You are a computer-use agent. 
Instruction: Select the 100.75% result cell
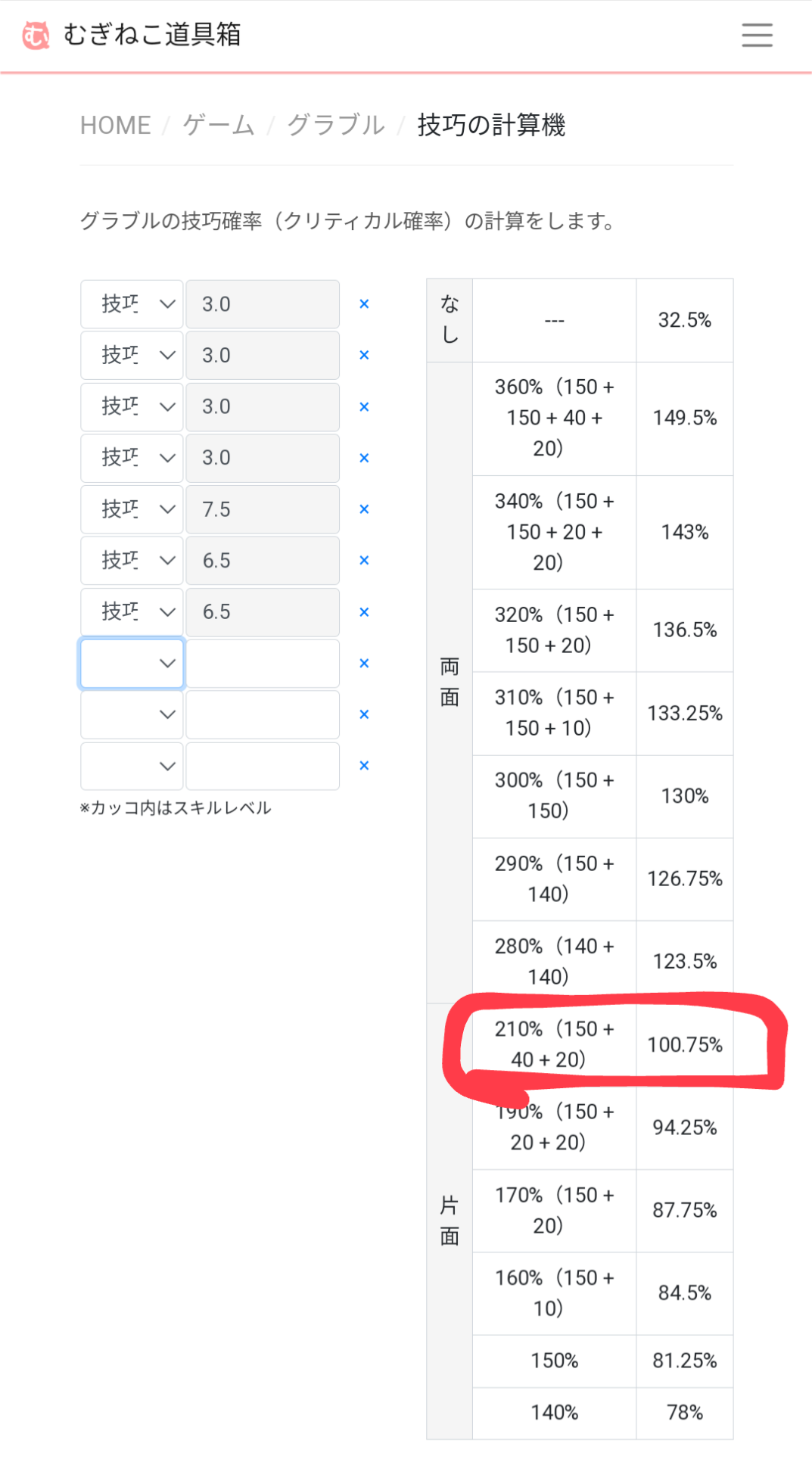click(684, 1045)
